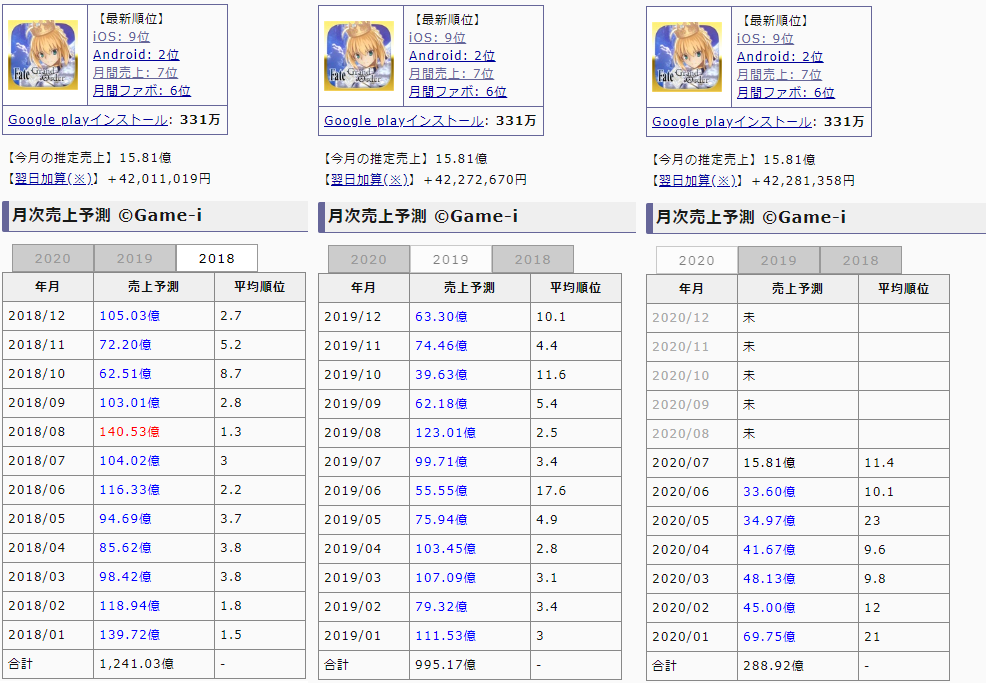Open the 翌日加算(※) link beside +42,011,019円

tap(53, 179)
